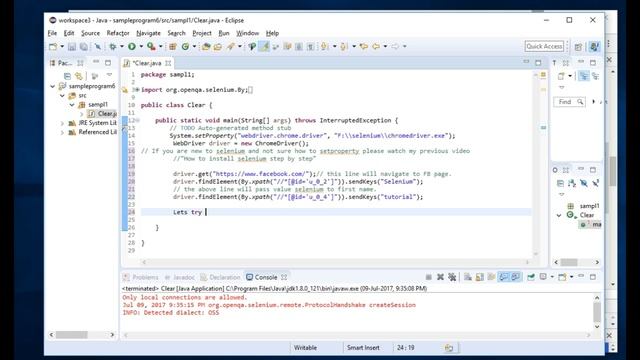Viewport: 640px width, 360px height.
Task: Switch to the Javadoc tab
Action: click(180, 277)
